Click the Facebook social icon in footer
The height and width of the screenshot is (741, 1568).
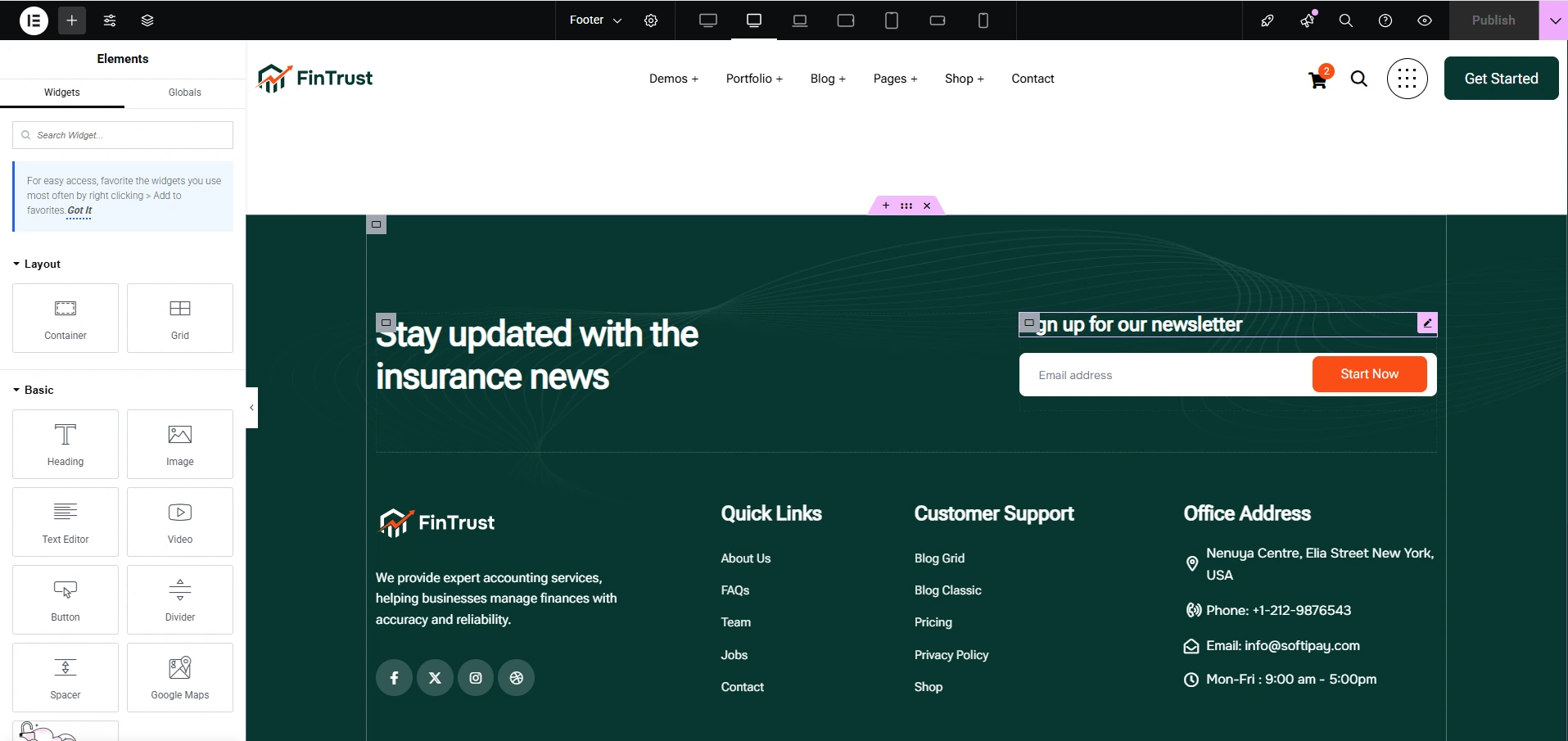(x=394, y=678)
